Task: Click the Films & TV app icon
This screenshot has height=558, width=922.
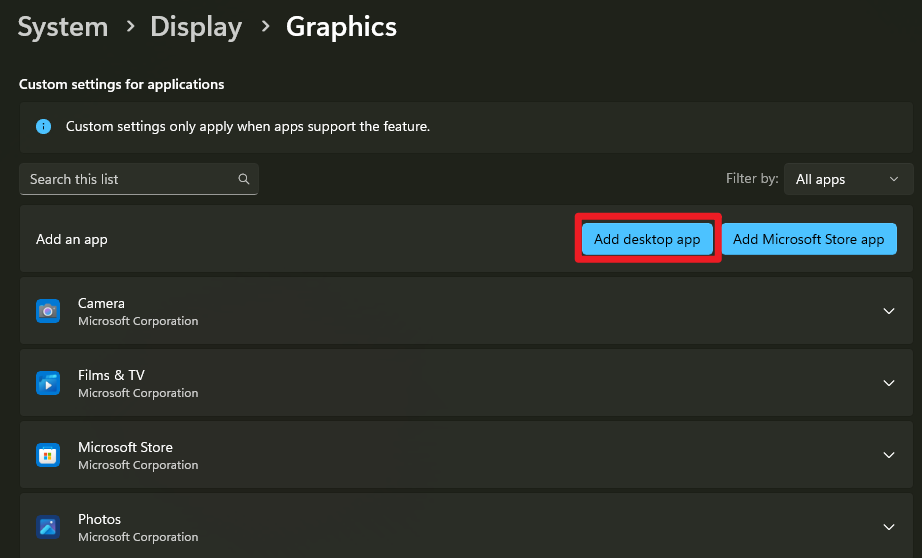Action: click(x=47, y=383)
